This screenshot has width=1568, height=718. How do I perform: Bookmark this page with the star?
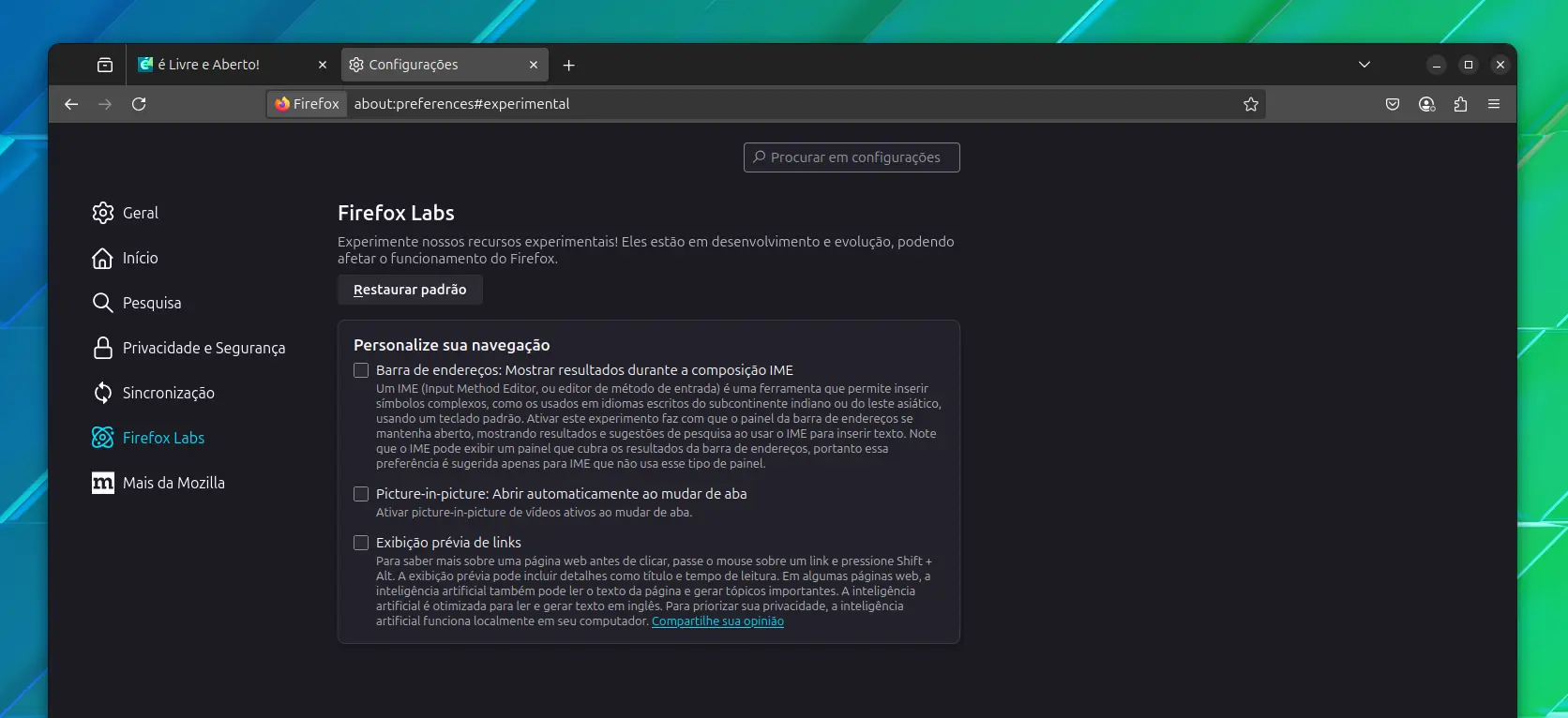pos(1250,104)
